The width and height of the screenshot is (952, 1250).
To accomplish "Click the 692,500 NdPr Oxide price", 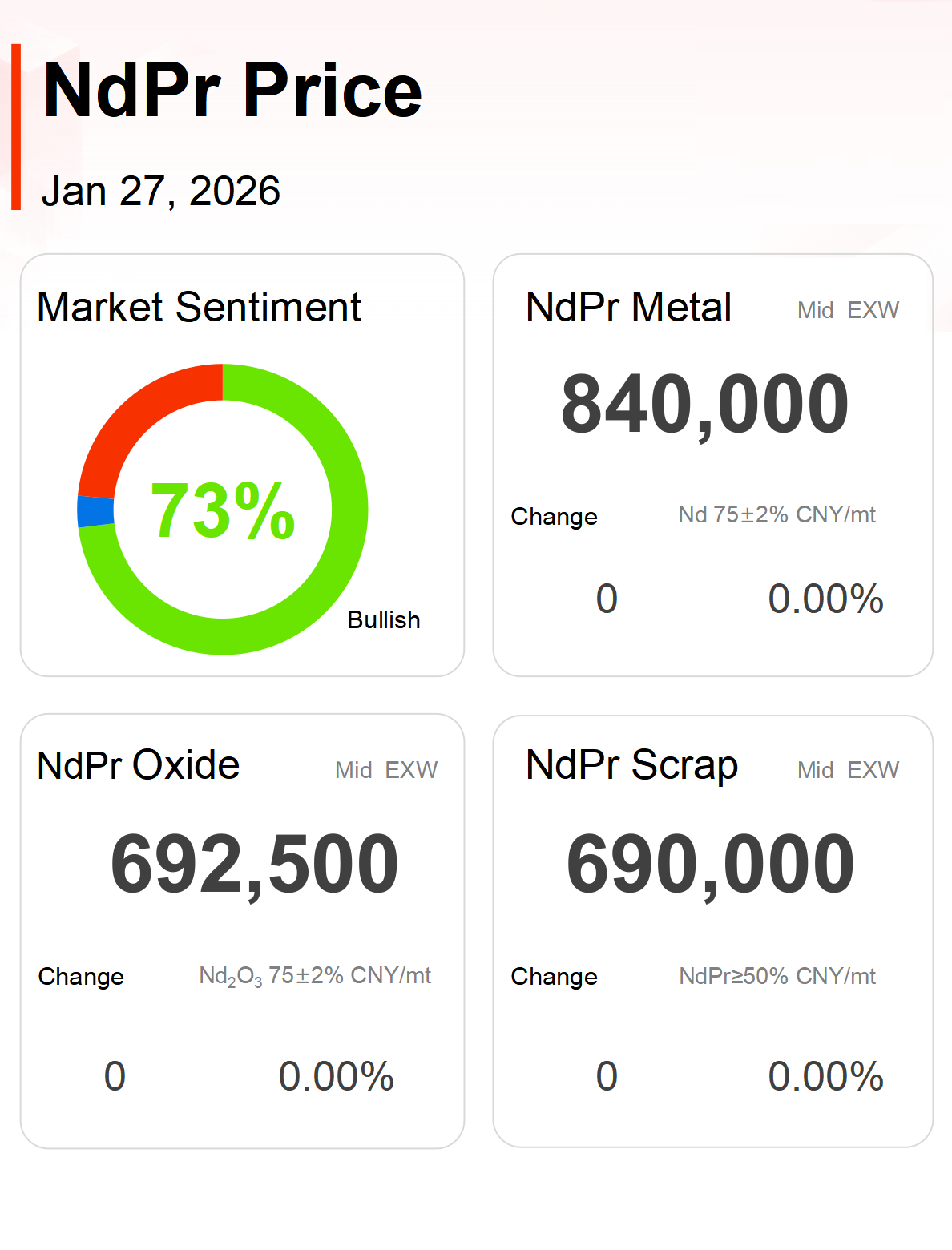I will (254, 865).
